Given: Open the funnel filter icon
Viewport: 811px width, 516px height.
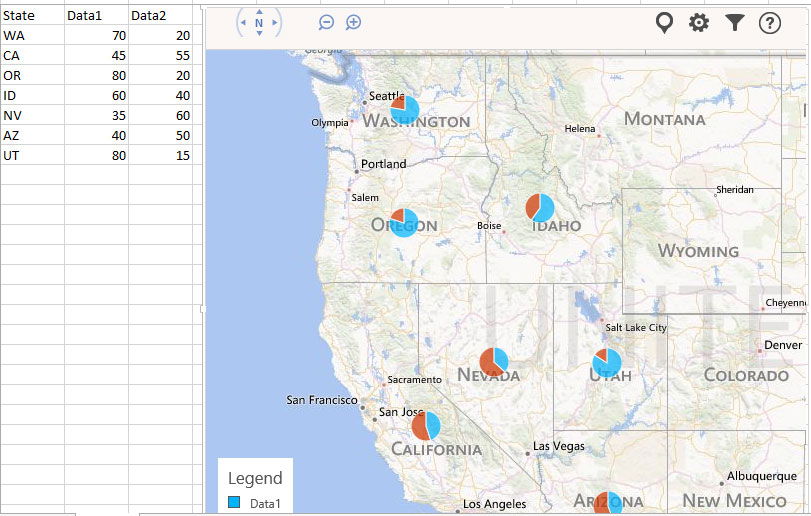Looking at the screenshot, I should click(734, 23).
